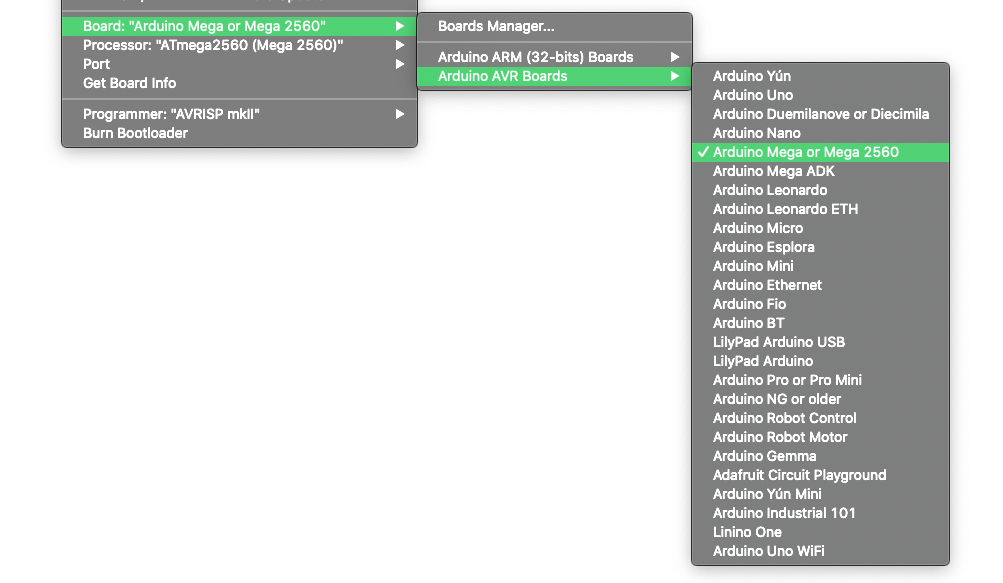Select Adafruit Circuit Playground
This screenshot has height=583, width=1003.
click(x=820, y=475)
